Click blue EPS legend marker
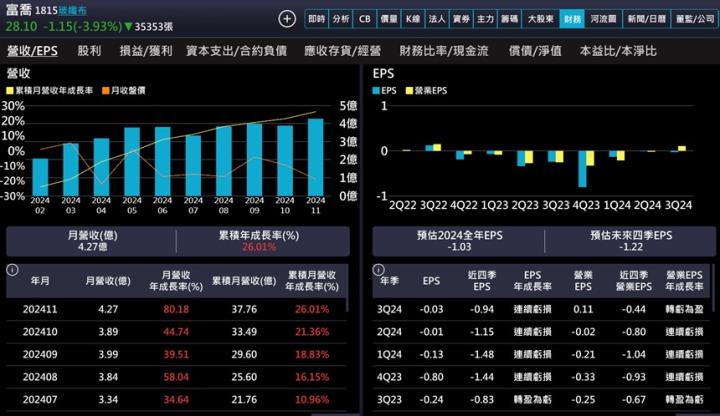720x416 pixels. tap(376, 90)
